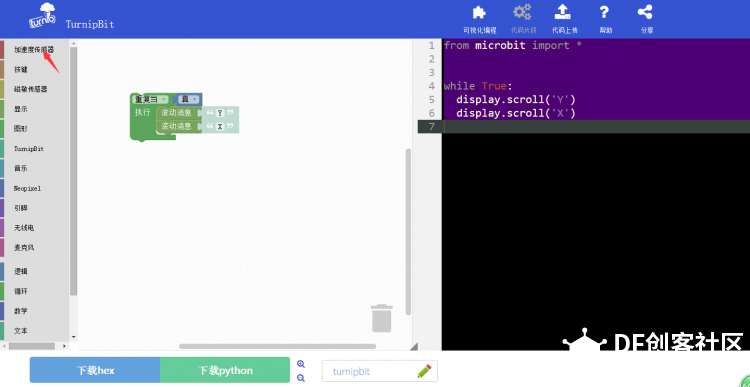
Task: Open the 可视化编程 visual programming puzzle icon
Action: click(479, 12)
